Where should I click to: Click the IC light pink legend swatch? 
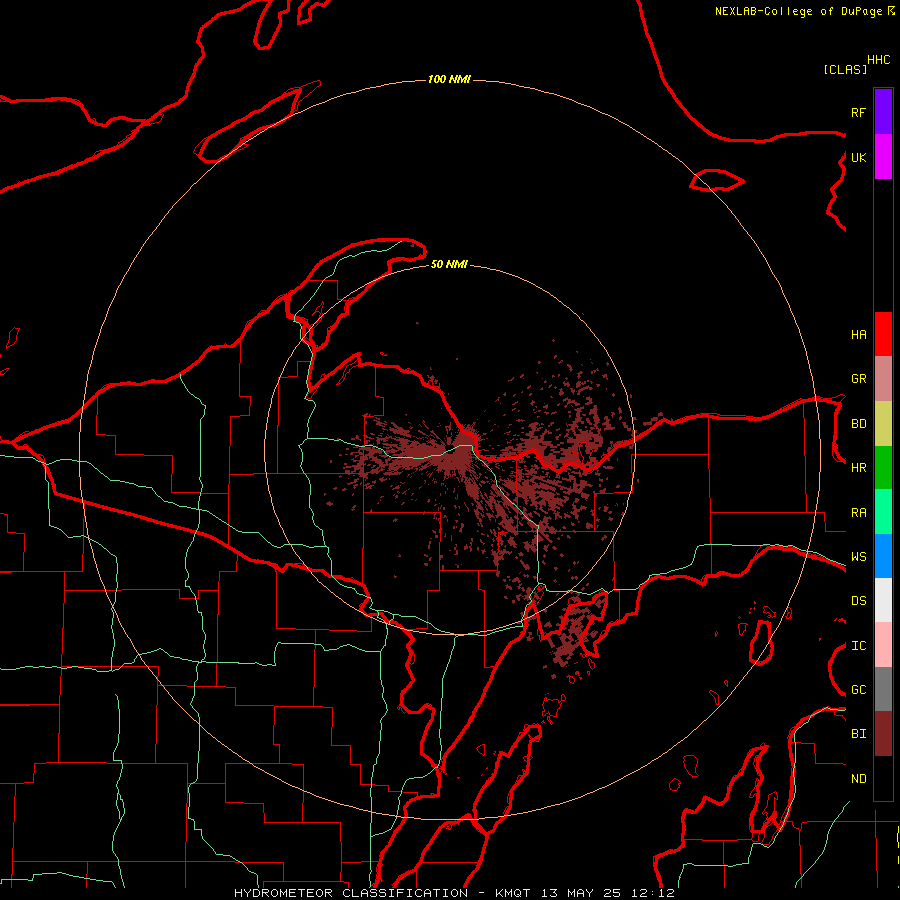883,645
